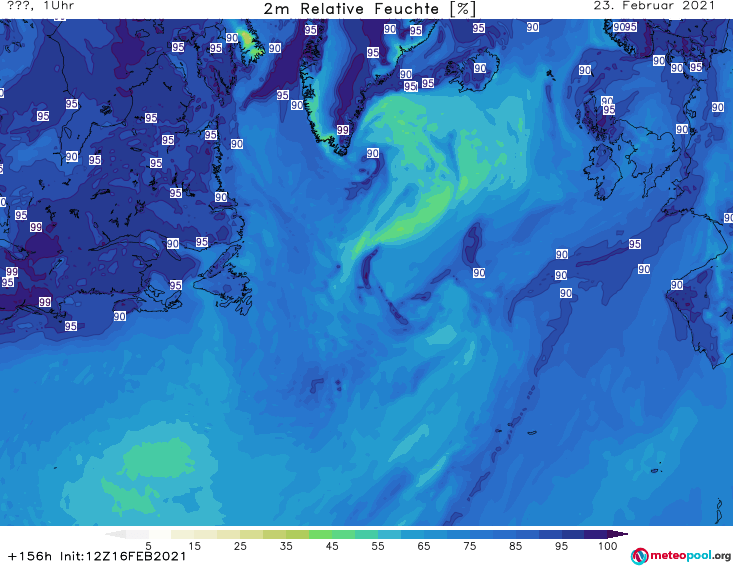Screen dimensions: 733x566
Task: Click the legend value '100'
Action: pos(607,546)
